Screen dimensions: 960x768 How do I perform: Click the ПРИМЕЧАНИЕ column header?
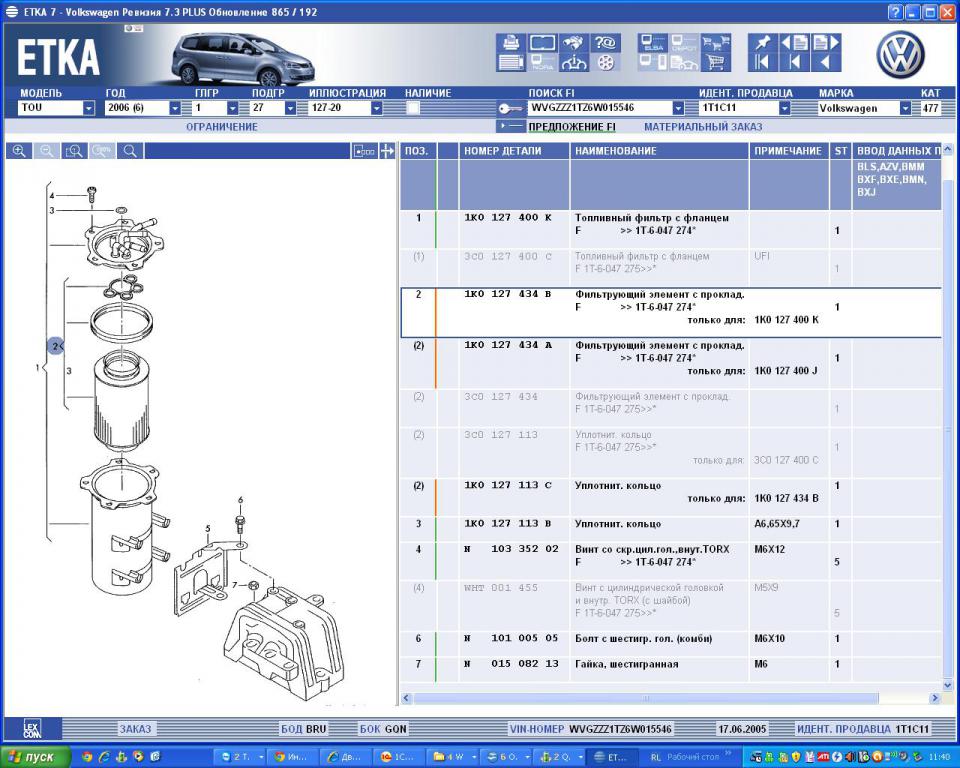coord(789,151)
